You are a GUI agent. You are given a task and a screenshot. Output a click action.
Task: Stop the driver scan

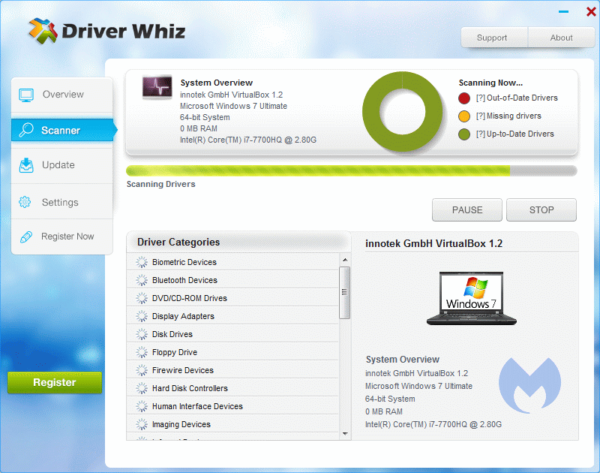tap(541, 210)
